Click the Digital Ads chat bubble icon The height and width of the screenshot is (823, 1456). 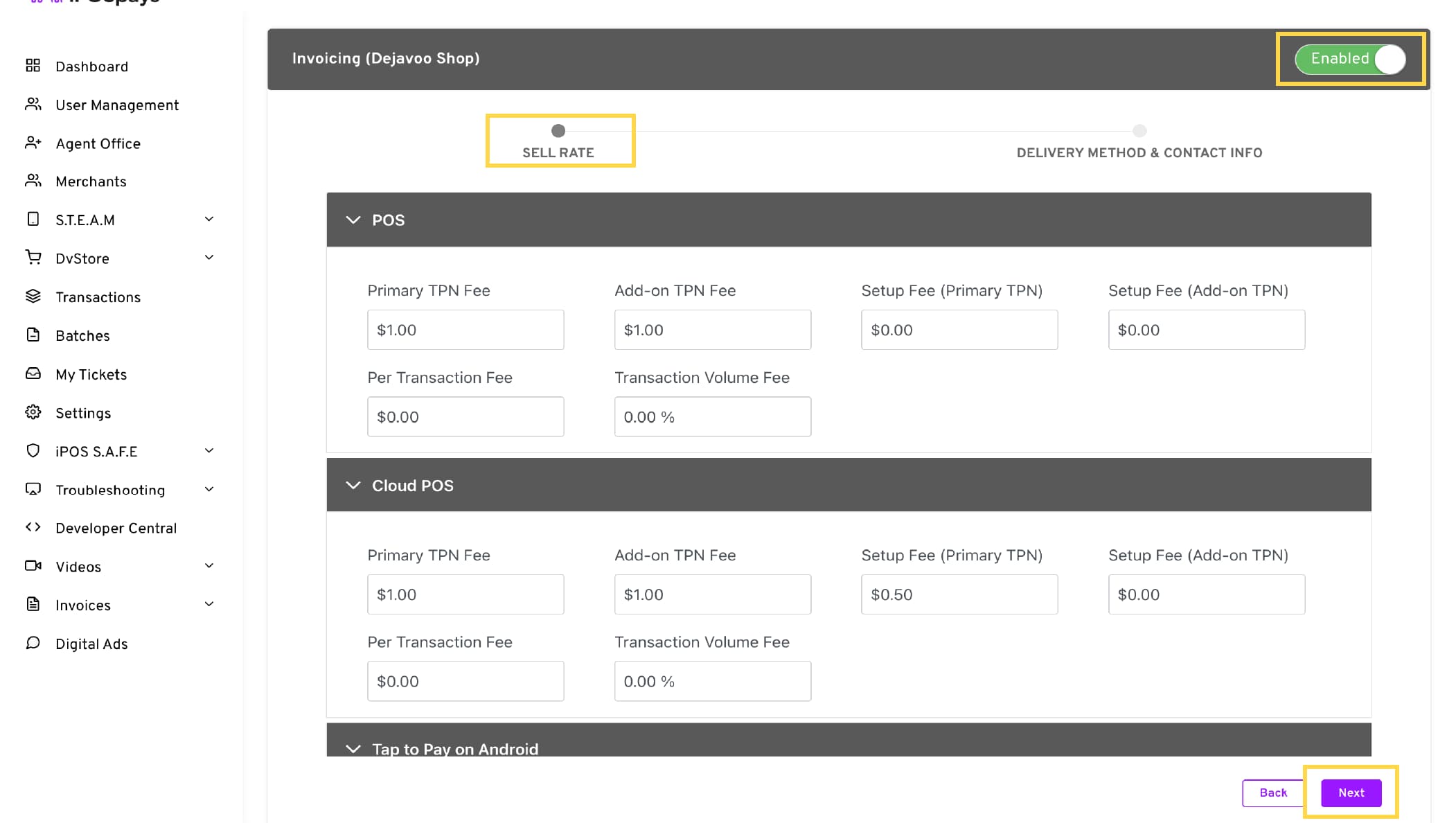pyautogui.click(x=33, y=643)
